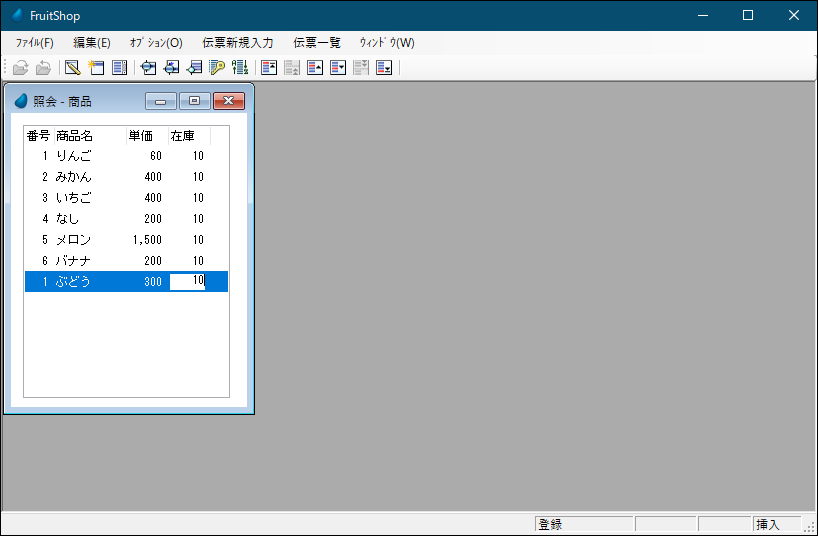The width and height of the screenshot is (818, 536).
Task: Open the 編集(E) menu
Action: click(x=92, y=43)
